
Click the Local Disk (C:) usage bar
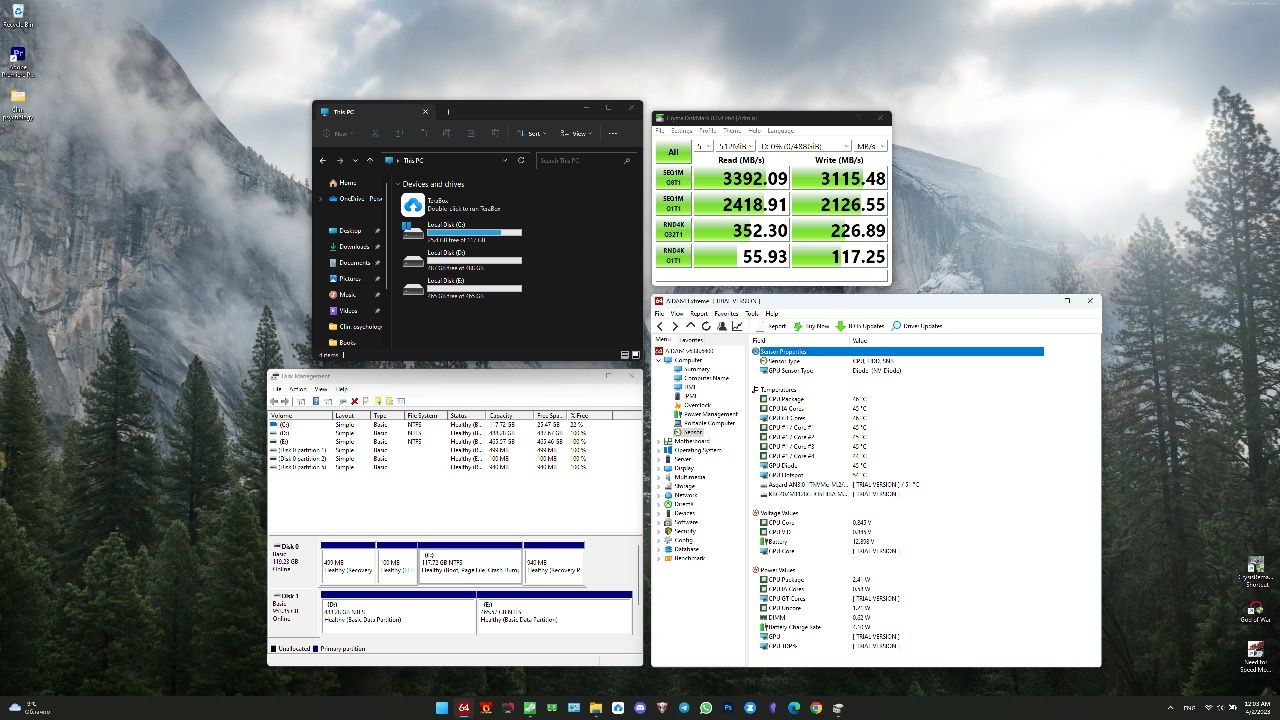(x=474, y=232)
